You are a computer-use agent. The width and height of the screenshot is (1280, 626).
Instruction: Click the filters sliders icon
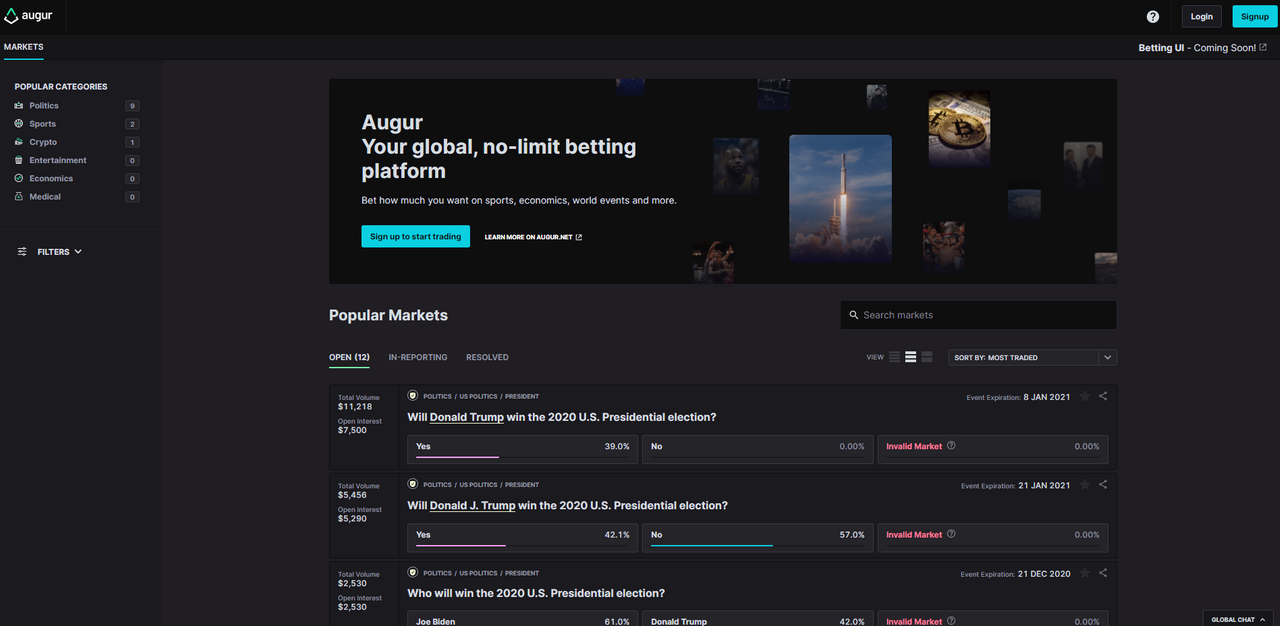pos(22,252)
